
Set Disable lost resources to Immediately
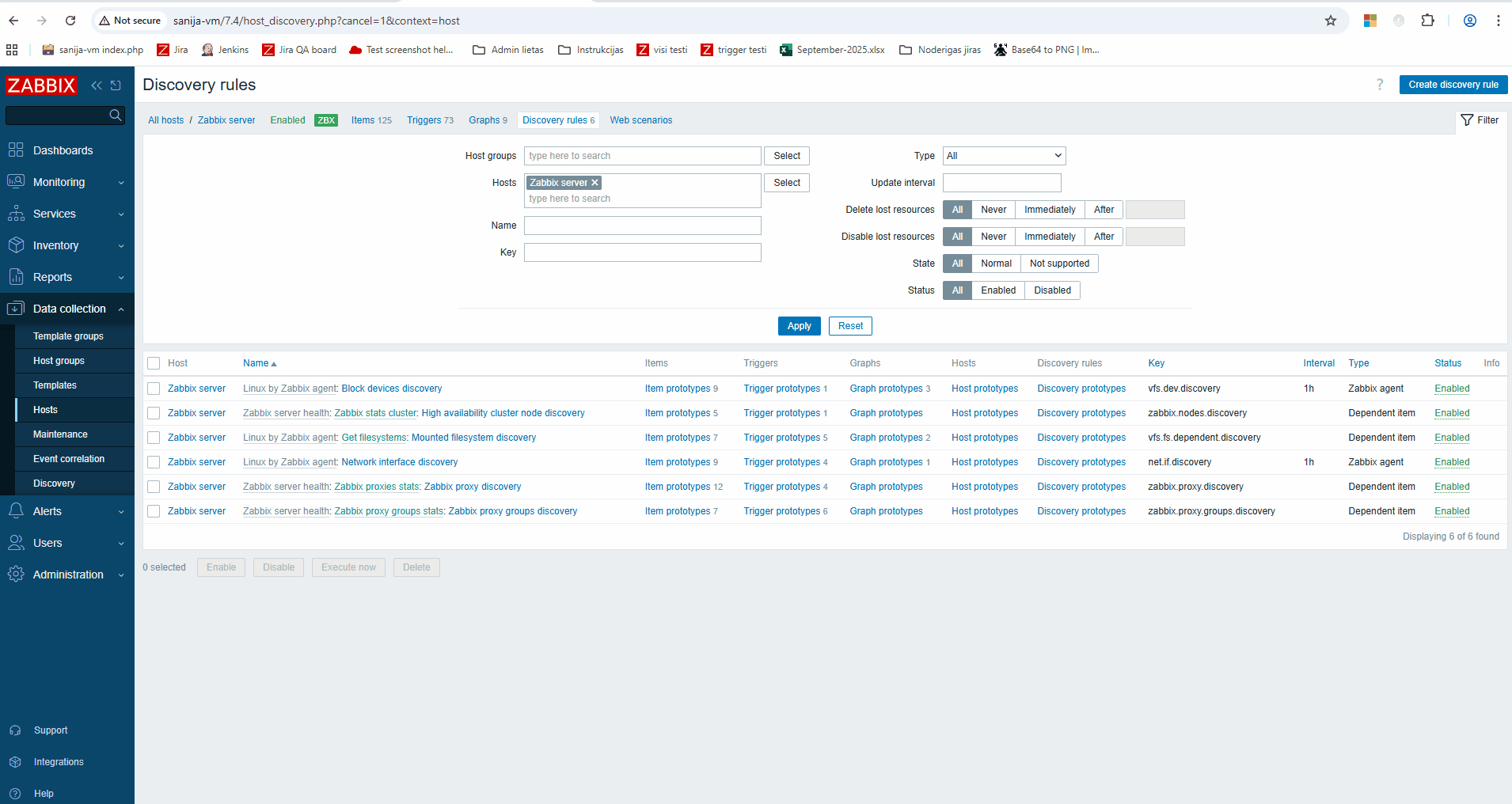[1050, 237]
